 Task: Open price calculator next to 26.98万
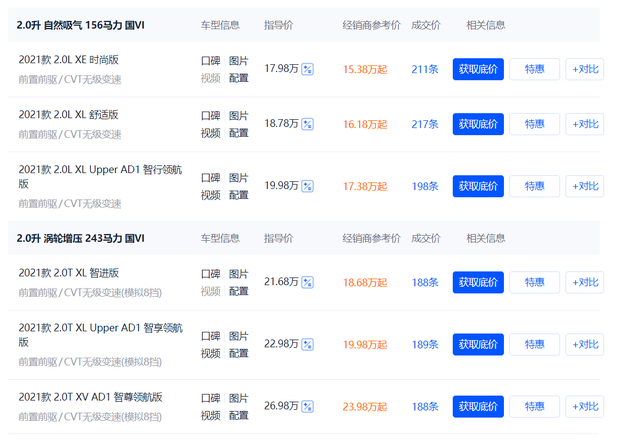coord(308,406)
